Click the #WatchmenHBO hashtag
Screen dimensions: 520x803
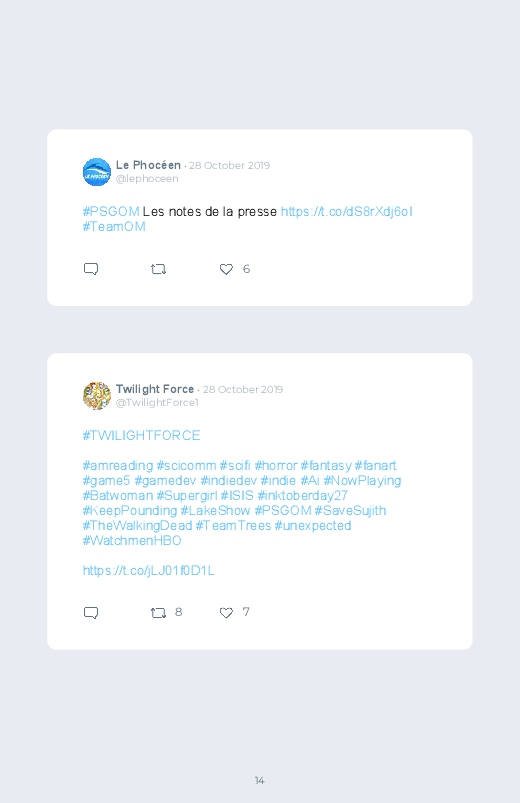coord(132,540)
